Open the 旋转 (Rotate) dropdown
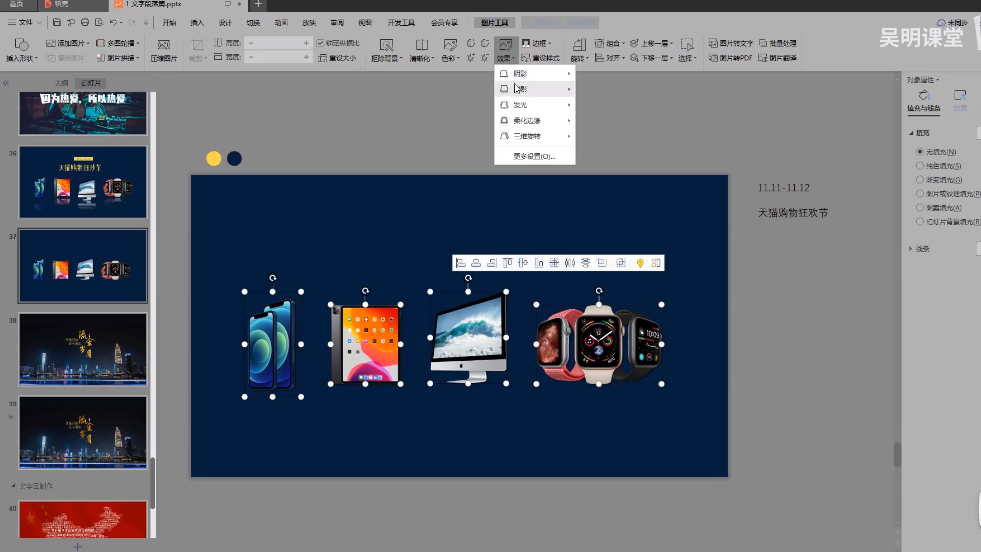 click(x=579, y=49)
